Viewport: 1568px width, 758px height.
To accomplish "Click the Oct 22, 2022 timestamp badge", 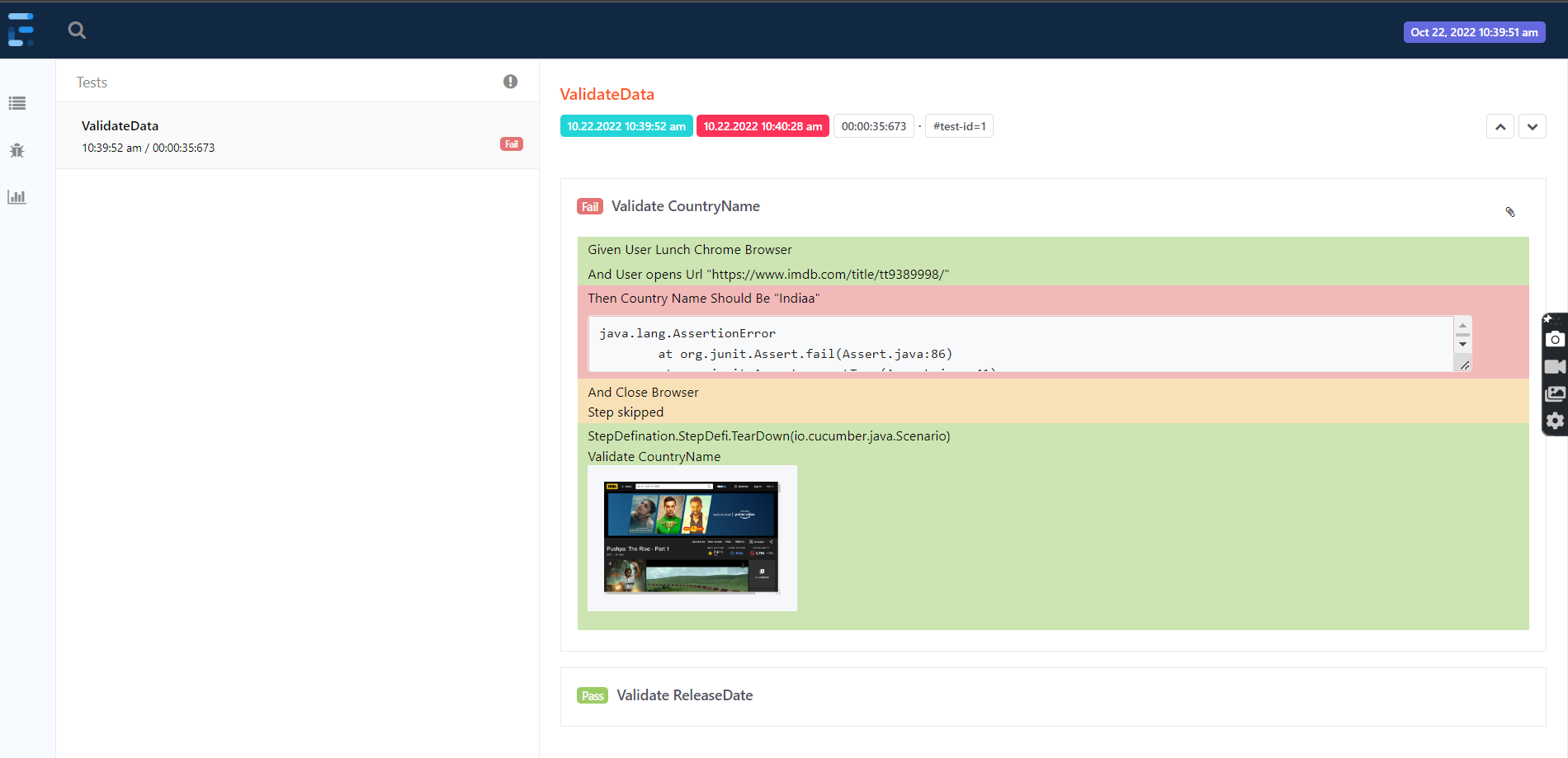I will [1474, 32].
